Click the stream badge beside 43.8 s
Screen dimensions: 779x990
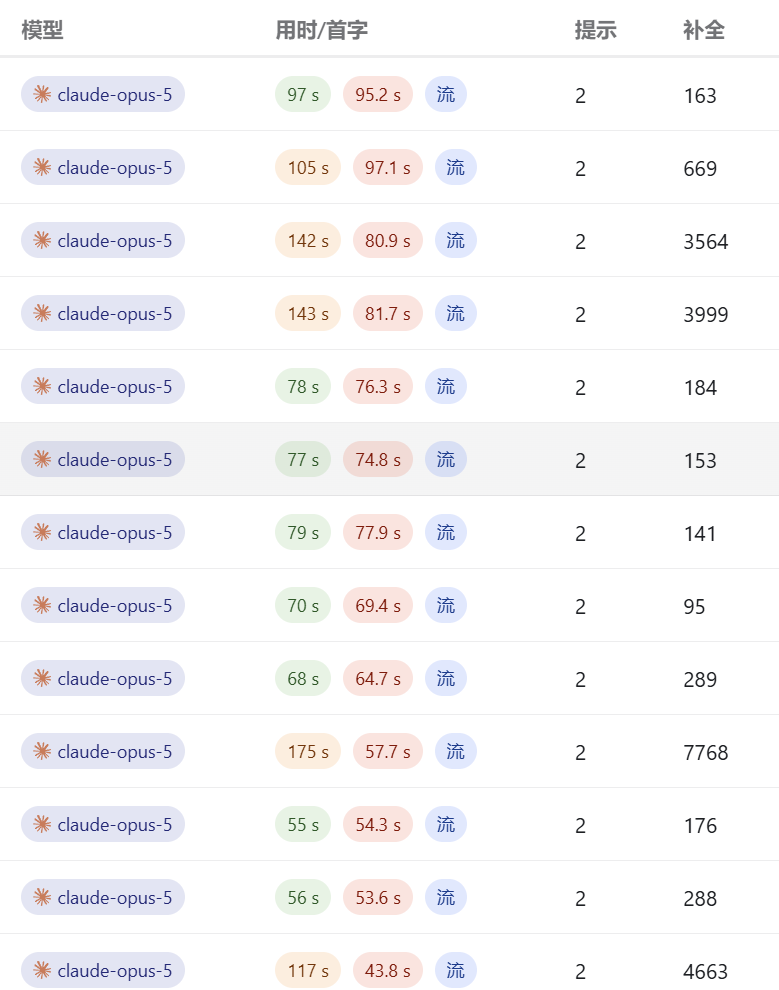point(456,970)
